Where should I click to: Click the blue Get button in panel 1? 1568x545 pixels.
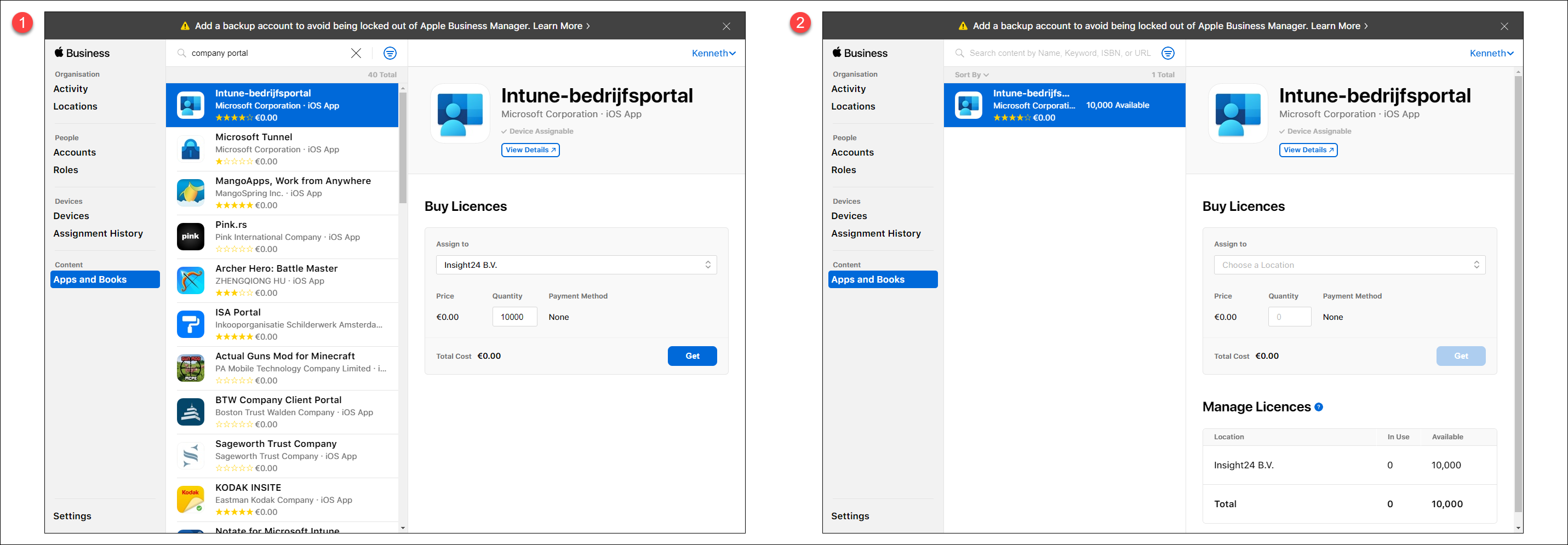tap(692, 357)
